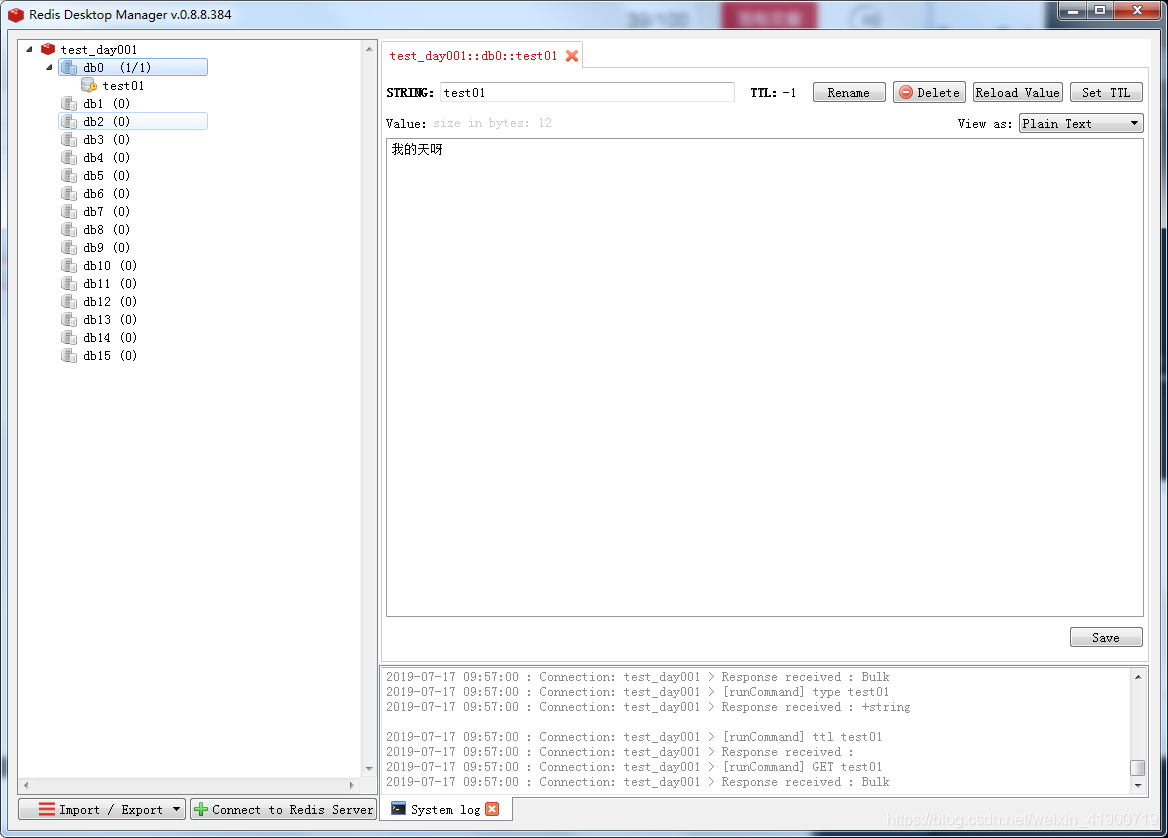Select the test_day001 connection label
The height and width of the screenshot is (838, 1168).
click(99, 50)
